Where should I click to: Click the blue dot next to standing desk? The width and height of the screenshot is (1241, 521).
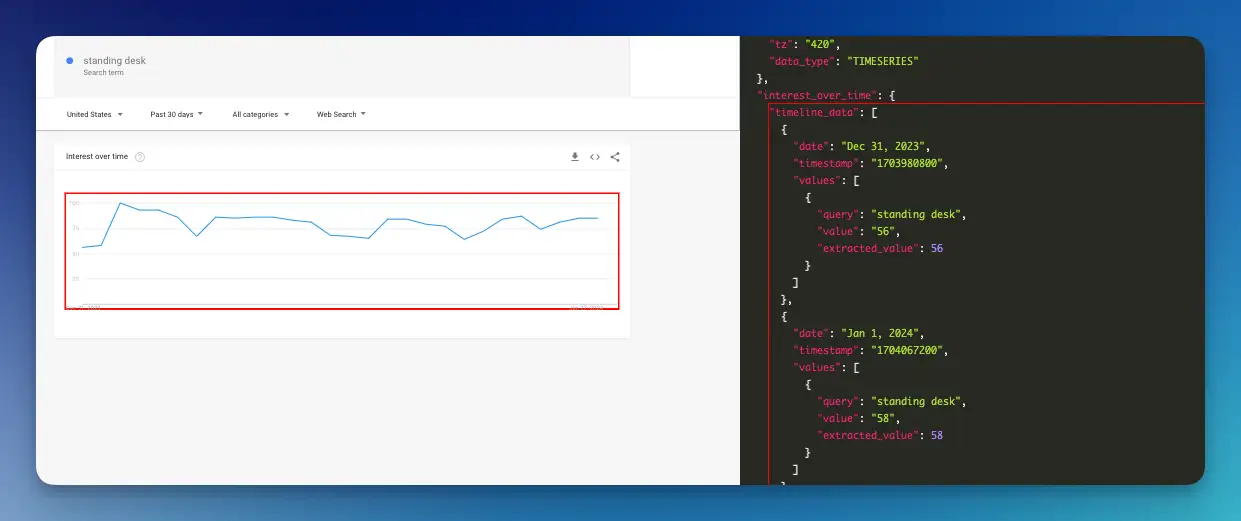[x=69, y=61]
